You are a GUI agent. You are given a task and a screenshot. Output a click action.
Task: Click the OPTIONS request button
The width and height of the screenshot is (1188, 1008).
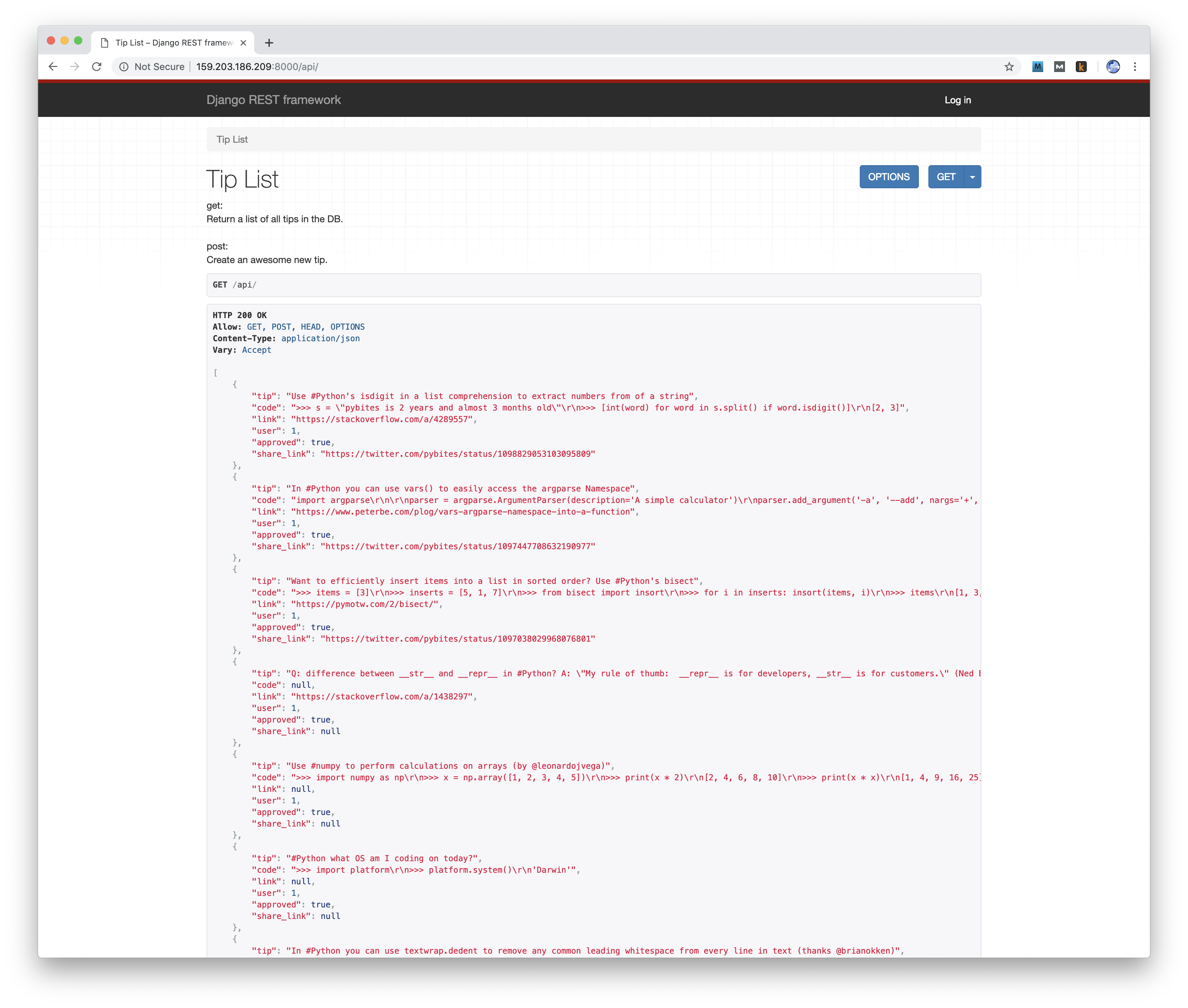pos(889,177)
